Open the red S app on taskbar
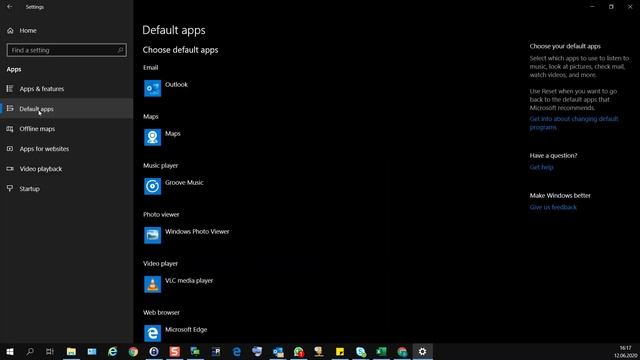640x360 pixels. (175, 351)
